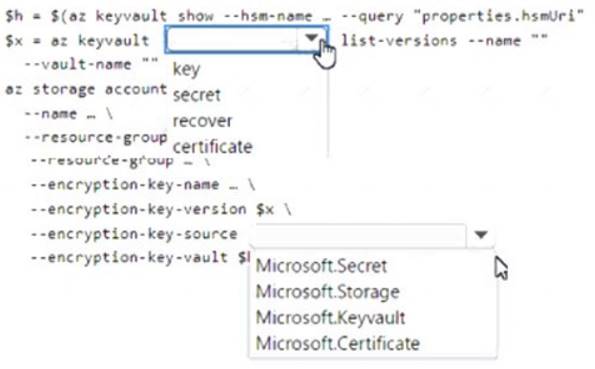Click the '--encryption-key-version $x' line
Viewport: 595px width, 369px height.
161,209
